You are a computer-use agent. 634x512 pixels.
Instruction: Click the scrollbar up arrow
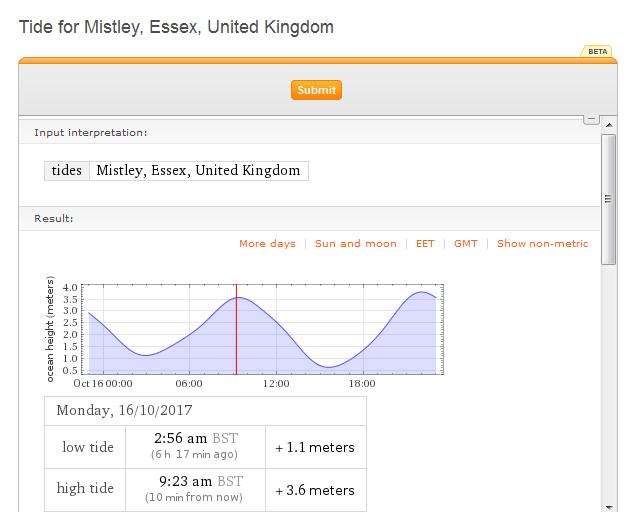(x=609, y=125)
